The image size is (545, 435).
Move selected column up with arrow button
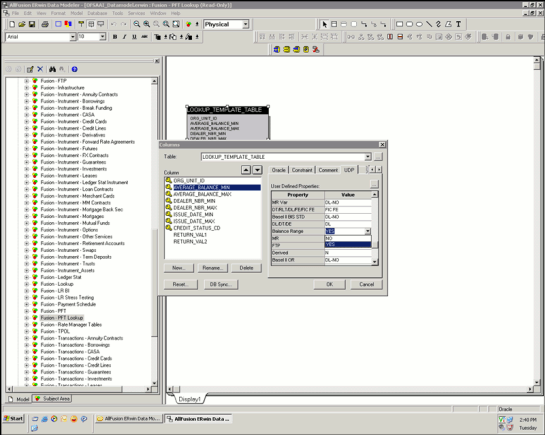tap(246, 170)
